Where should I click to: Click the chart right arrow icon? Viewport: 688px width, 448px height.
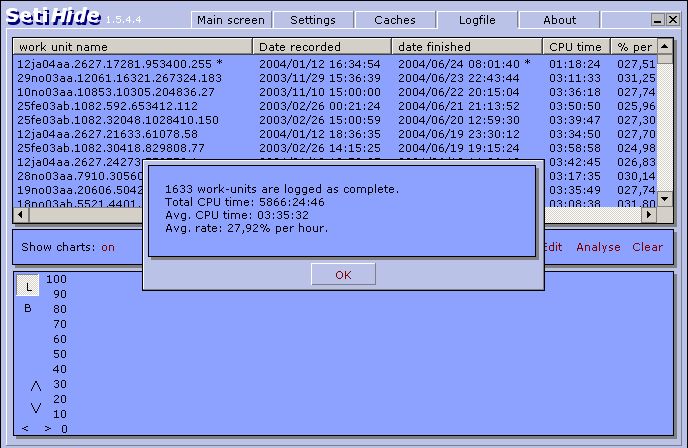click(47, 428)
